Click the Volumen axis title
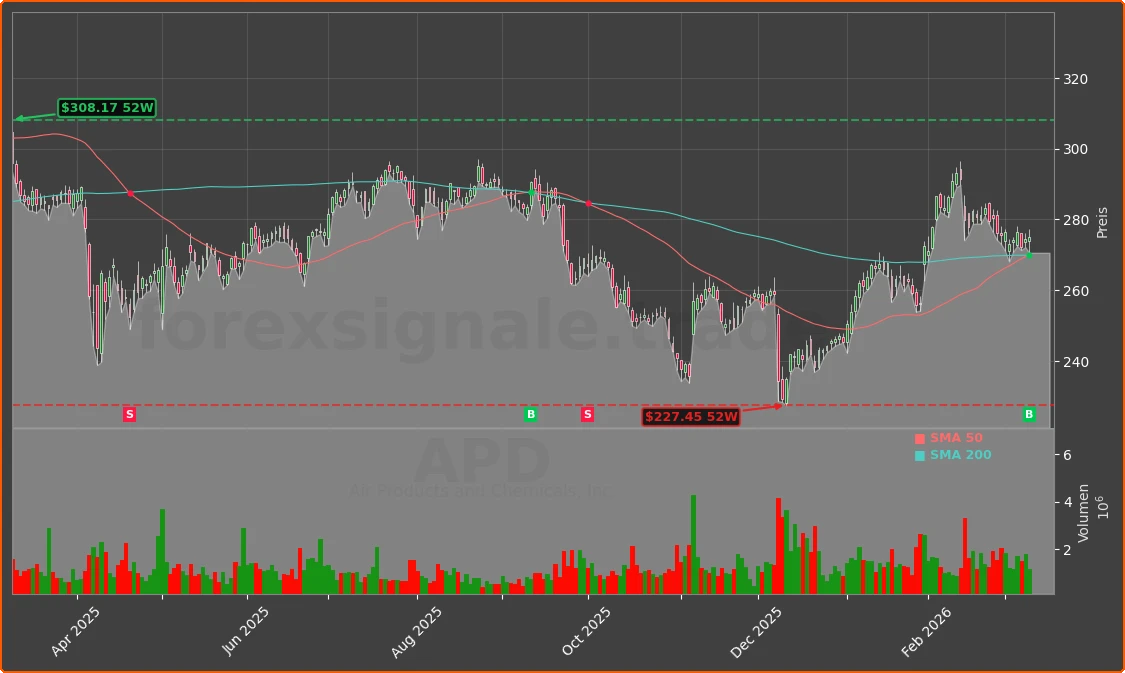 [x=1085, y=506]
